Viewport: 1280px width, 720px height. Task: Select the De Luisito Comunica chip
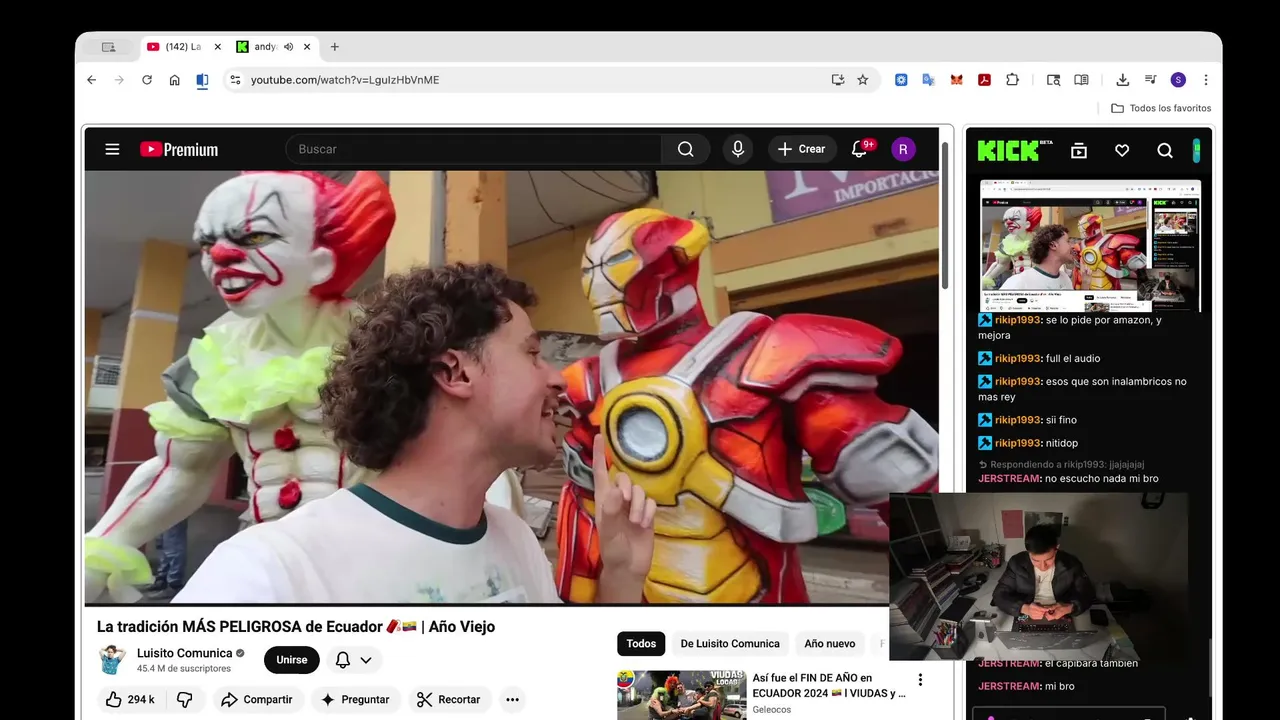coord(730,644)
